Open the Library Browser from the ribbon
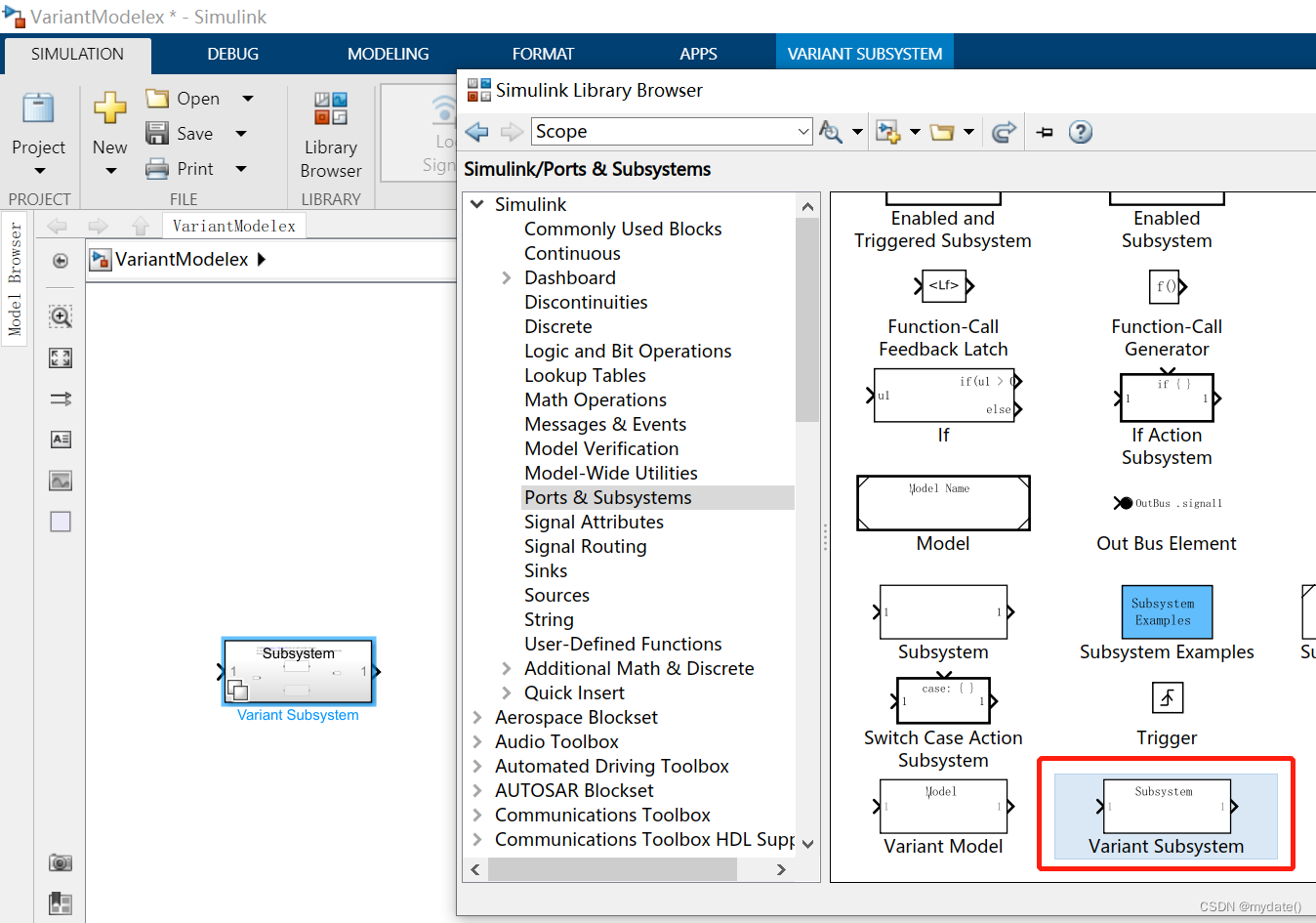The width and height of the screenshot is (1316, 923). 331,136
